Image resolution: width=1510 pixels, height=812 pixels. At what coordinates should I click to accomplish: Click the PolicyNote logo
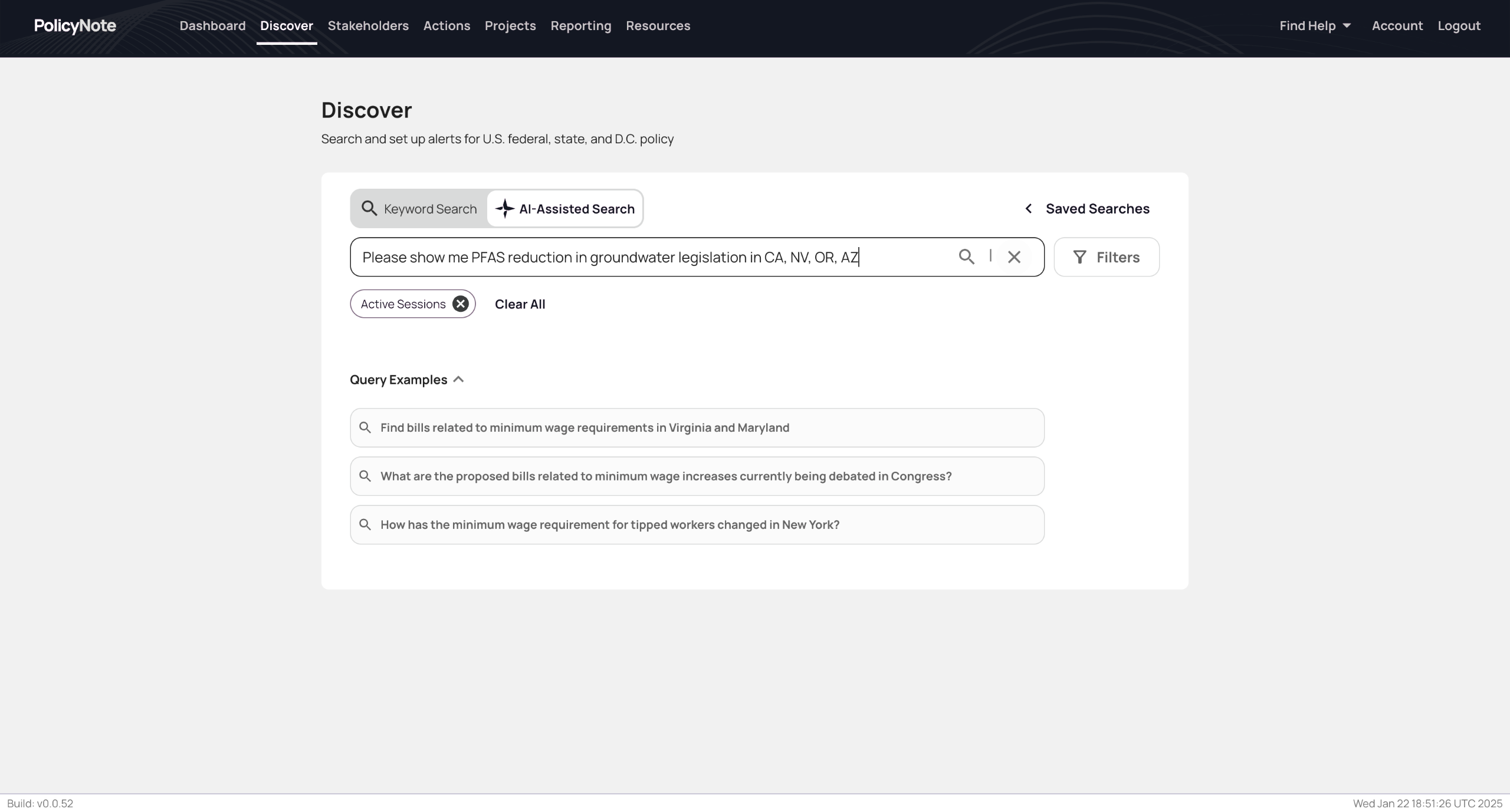tap(75, 26)
